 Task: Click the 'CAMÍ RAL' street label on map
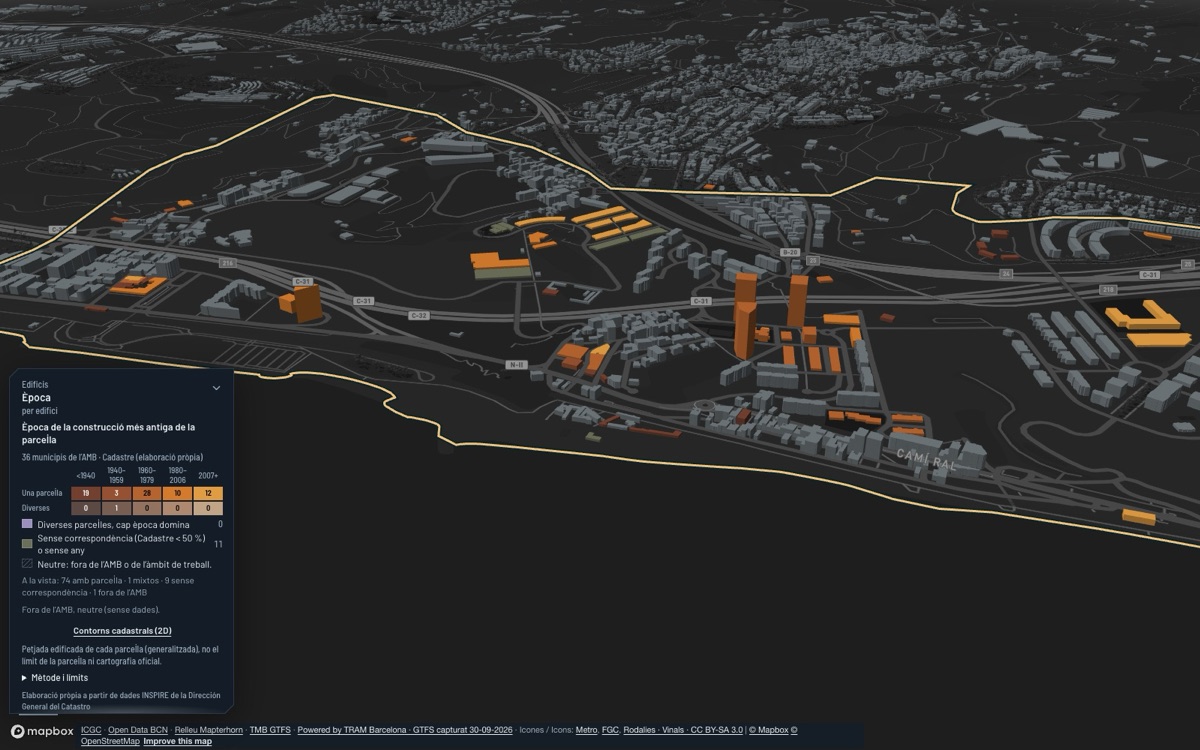(x=927, y=460)
